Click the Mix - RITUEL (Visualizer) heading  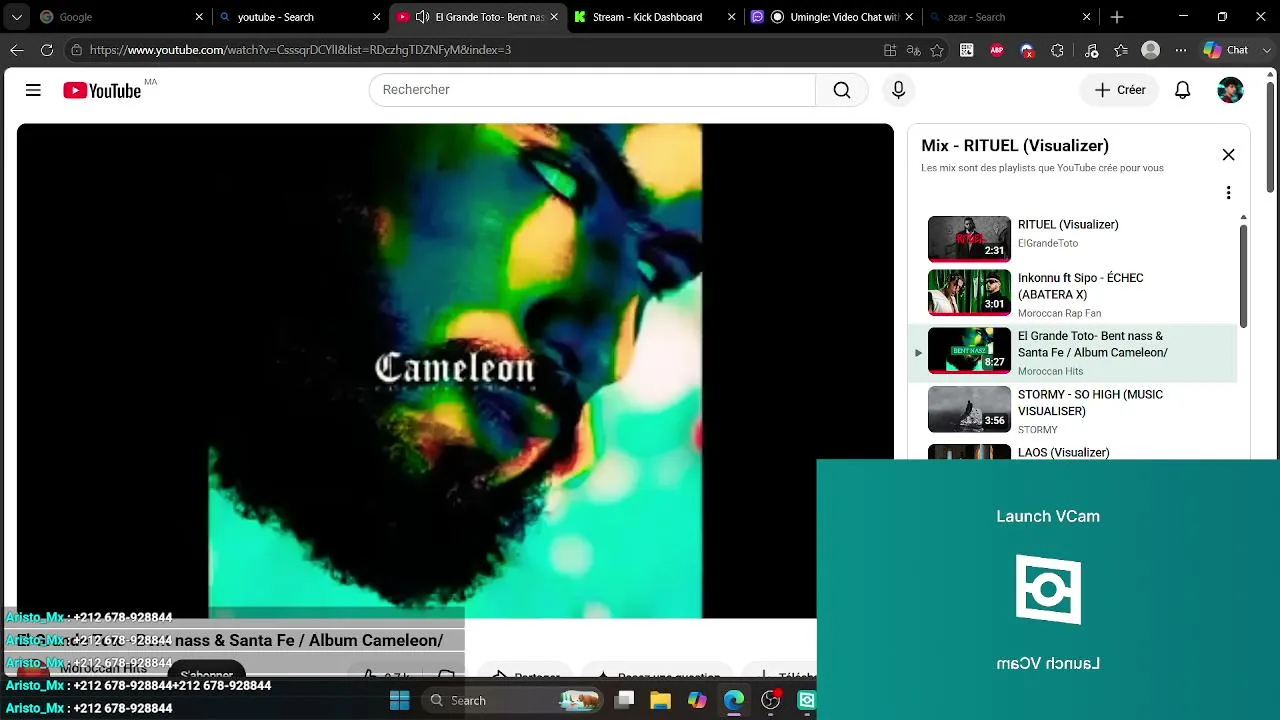pyautogui.click(x=1015, y=146)
